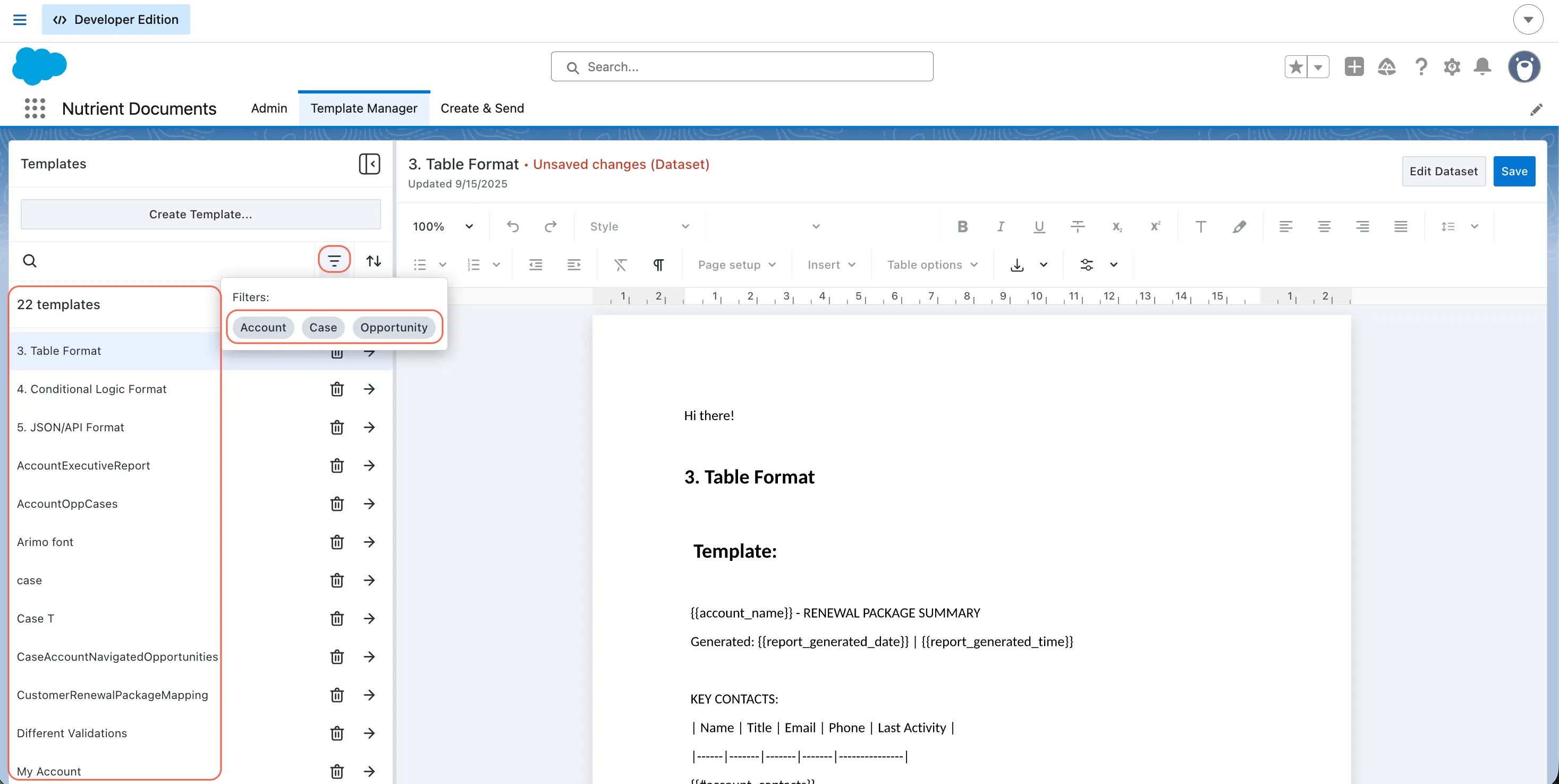Image resolution: width=1559 pixels, height=784 pixels.
Task: Apply subscript formatting
Action: click(x=1116, y=226)
